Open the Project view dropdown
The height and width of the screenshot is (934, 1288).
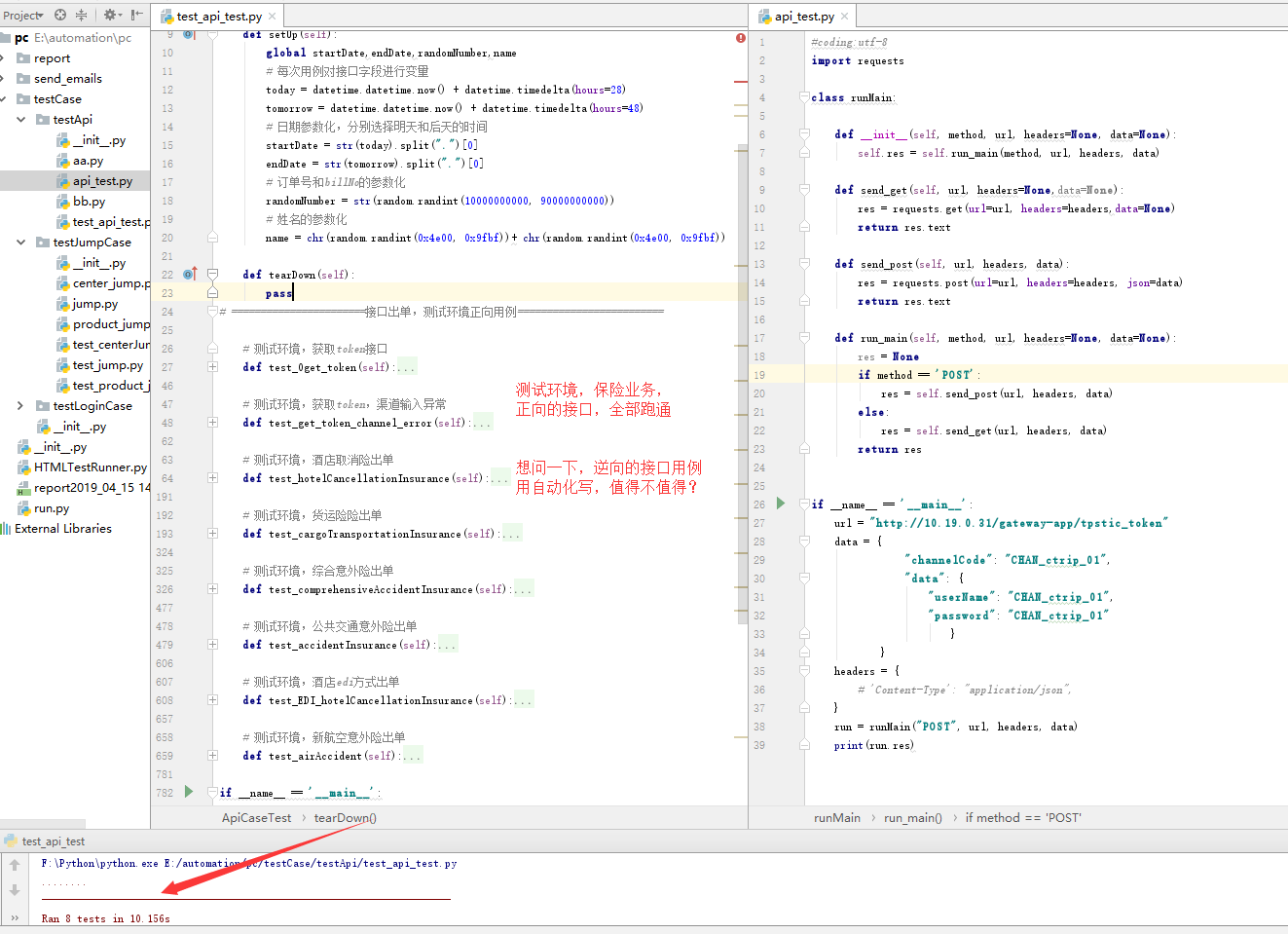23,16
